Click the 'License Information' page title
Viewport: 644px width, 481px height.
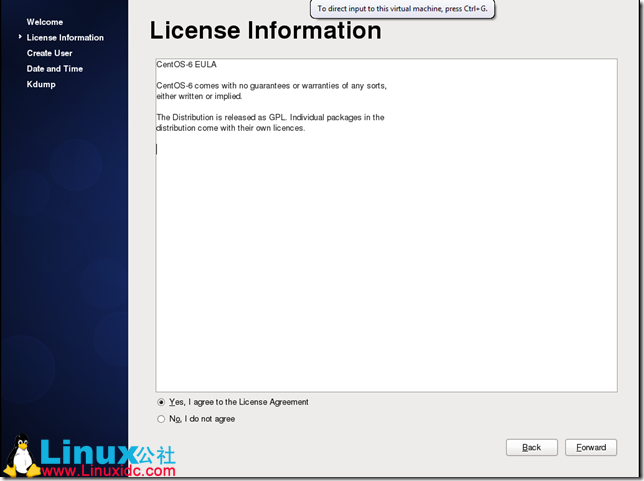[265, 31]
